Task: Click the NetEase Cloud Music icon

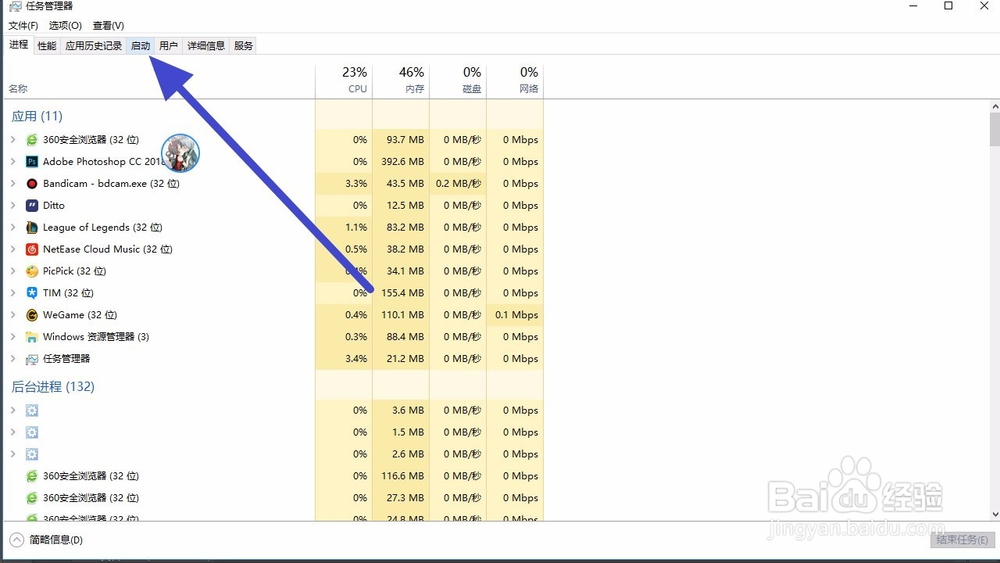Action: click(32, 249)
